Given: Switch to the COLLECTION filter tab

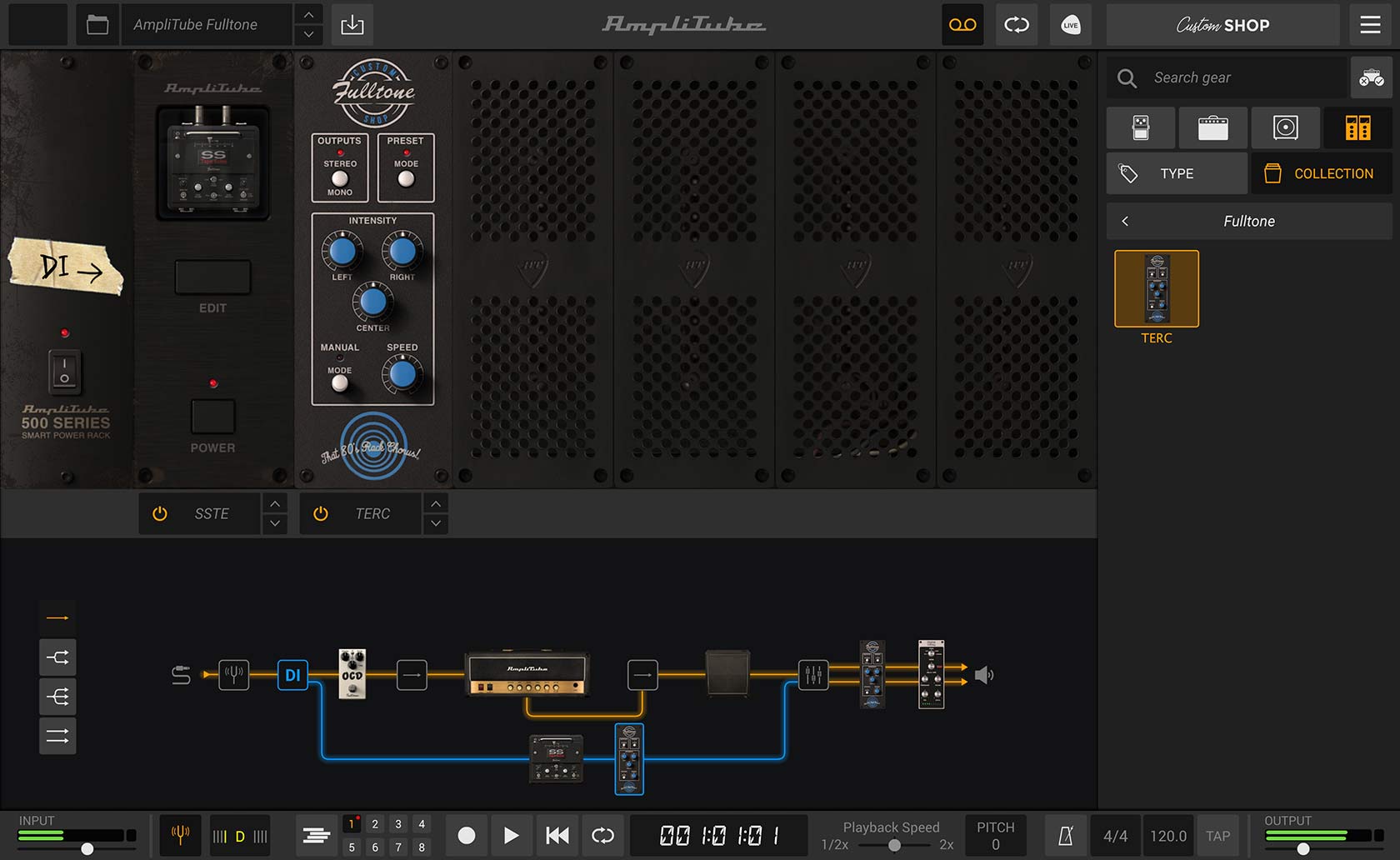Looking at the screenshot, I should click(x=1321, y=173).
